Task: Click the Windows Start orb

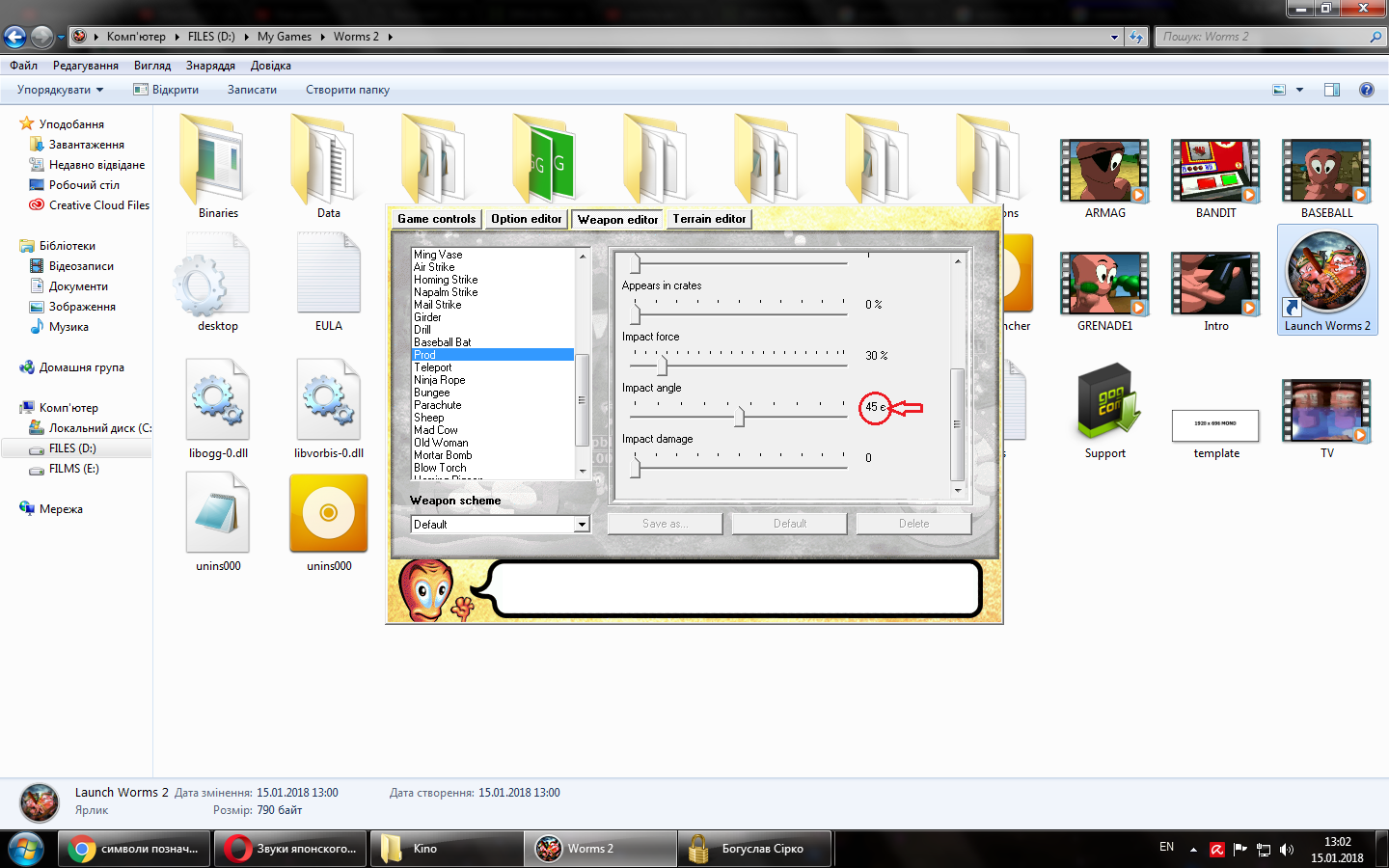Action: coord(26,849)
